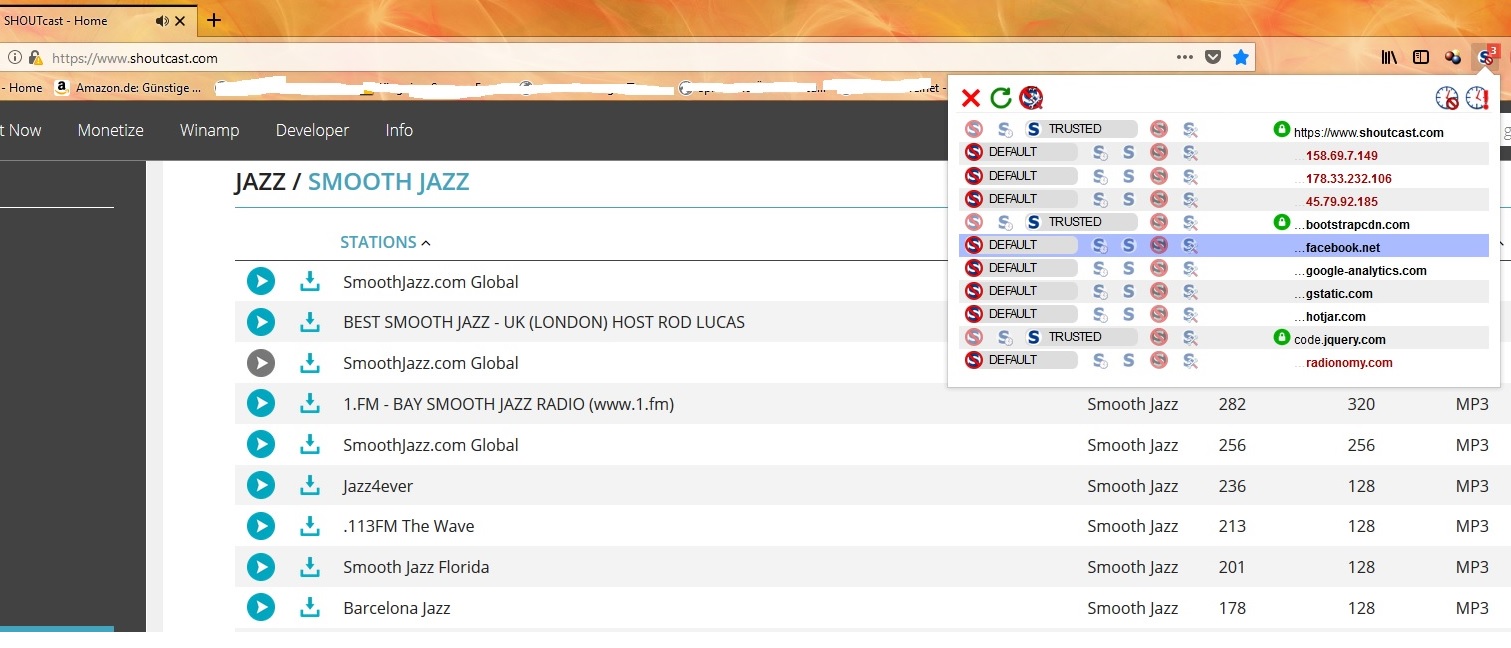Open the Monetize nav menu
The height and width of the screenshot is (648, 1511).
click(x=111, y=130)
